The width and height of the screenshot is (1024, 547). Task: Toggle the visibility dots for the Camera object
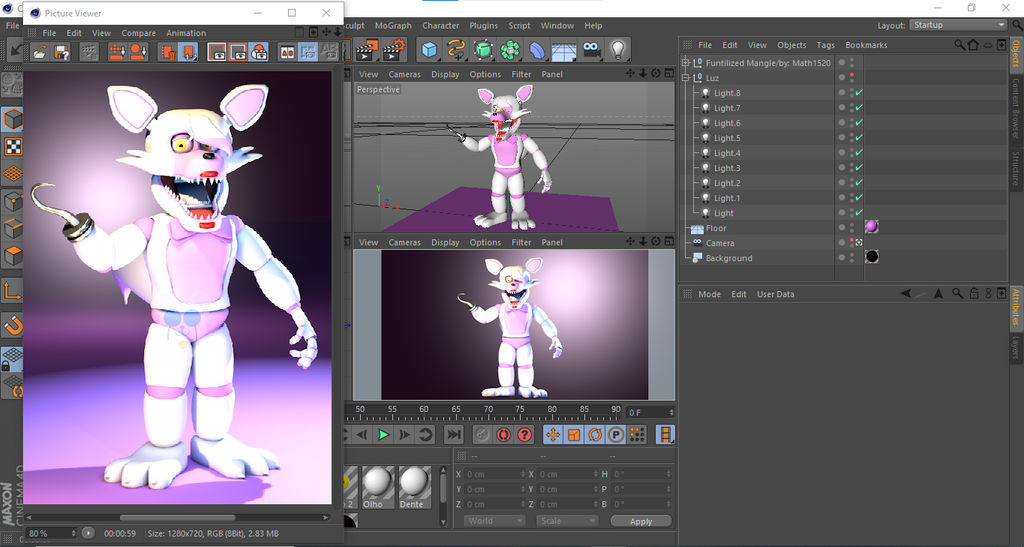[852, 243]
